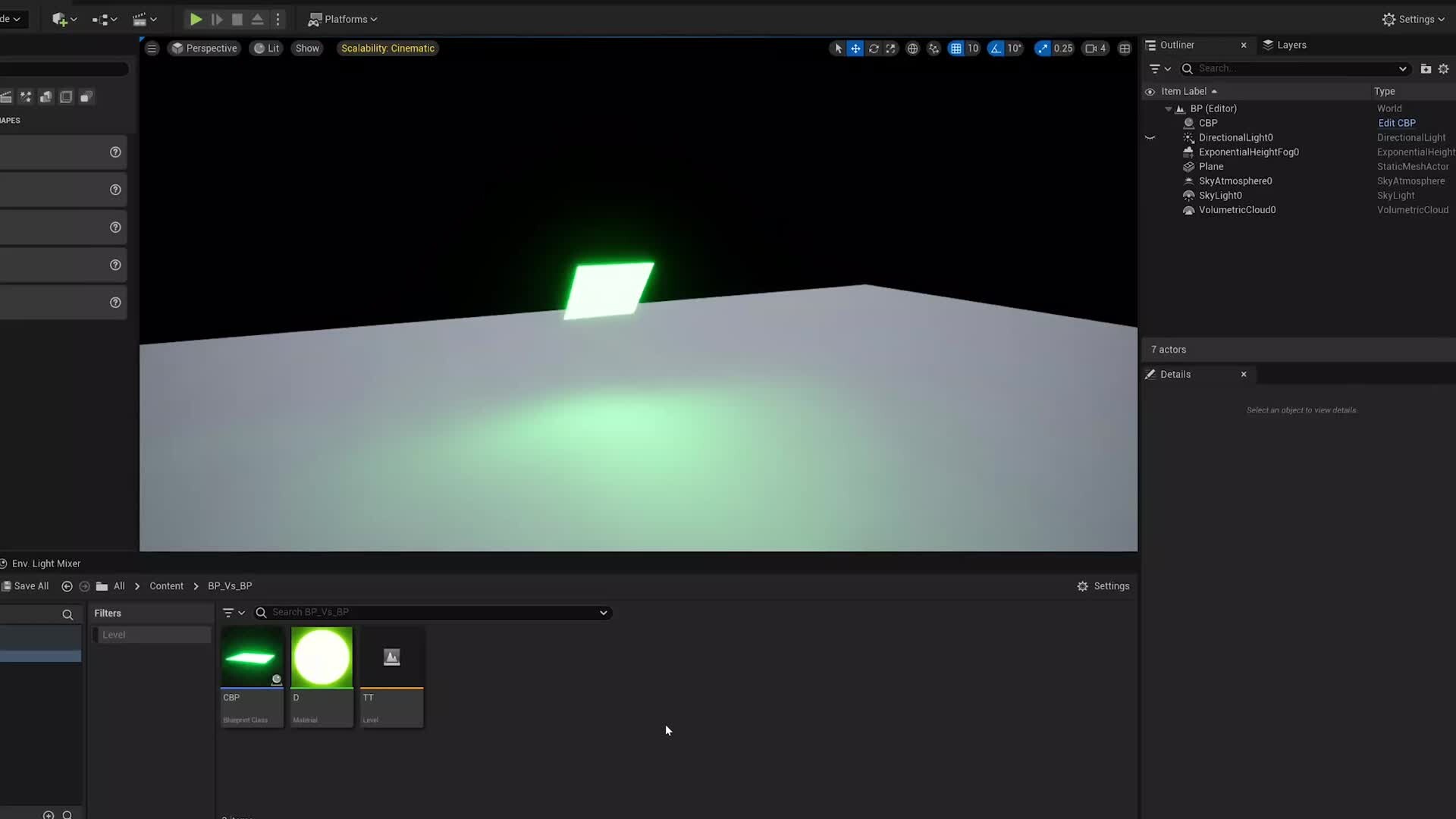Select the Scale tool in viewport toolbar
This screenshot has width=1456, height=819.
pyautogui.click(x=890, y=48)
